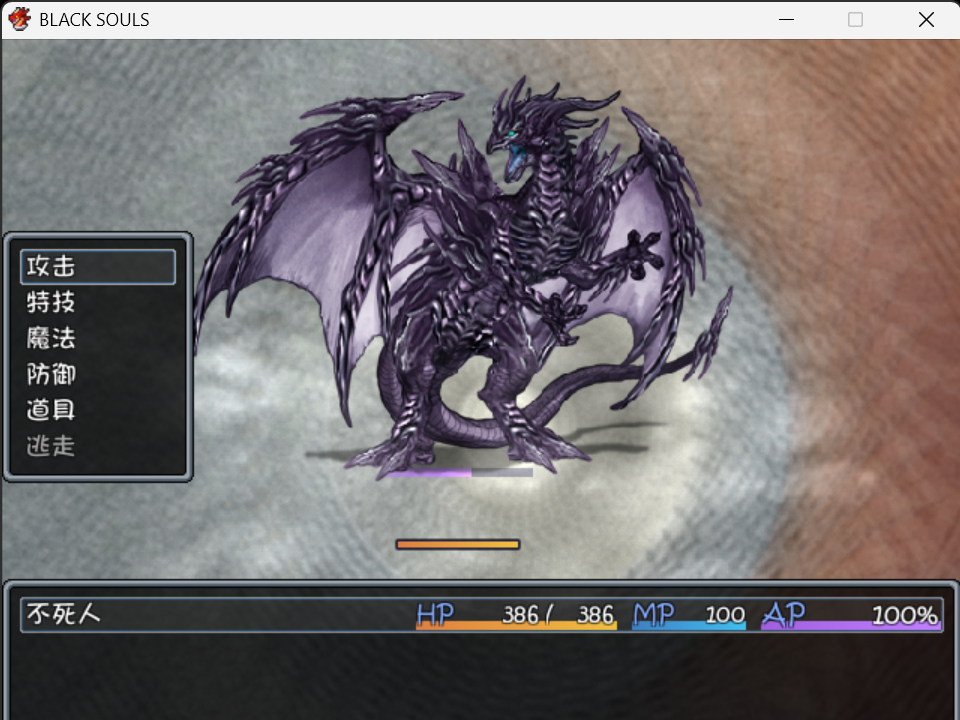Click the AP 100% status bar
960x720 pixels.
[x=850, y=615]
